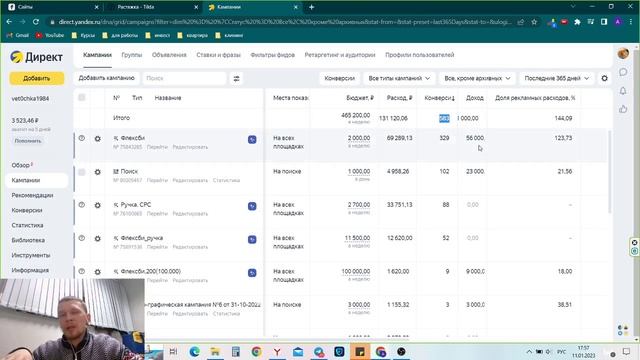The height and width of the screenshot is (360, 640).
Task: Open Edge browser from taskbar
Action: click(x=194, y=351)
